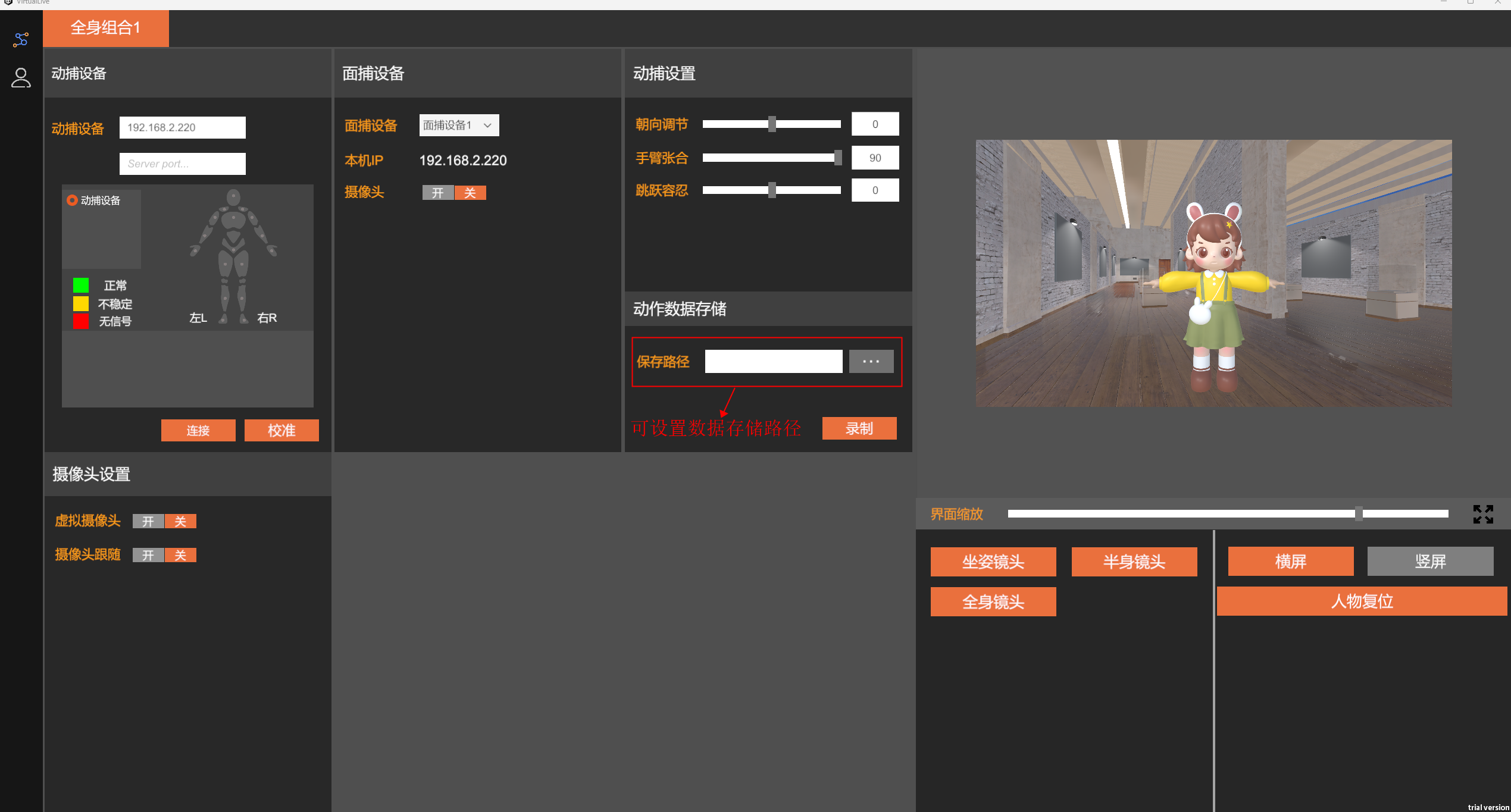Click the 人物复位 reset character button
1511x812 pixels.
point(1361,601)
